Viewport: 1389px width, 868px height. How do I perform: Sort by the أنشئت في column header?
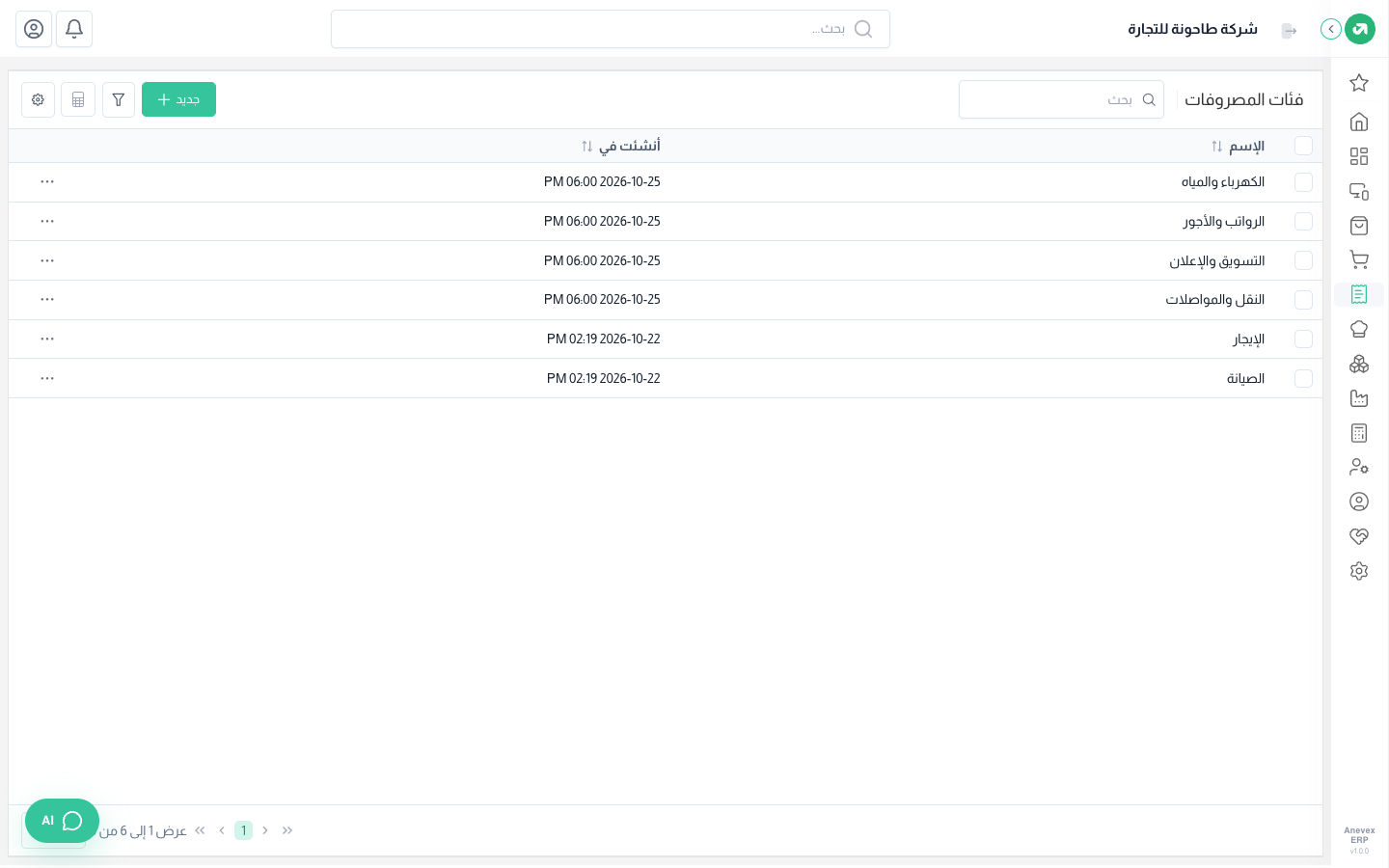click(x=620, y=146)
